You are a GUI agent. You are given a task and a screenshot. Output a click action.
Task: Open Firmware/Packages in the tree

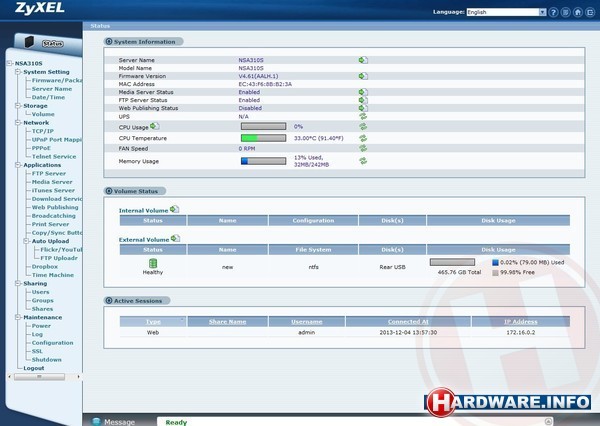click(x=57, y=80)
